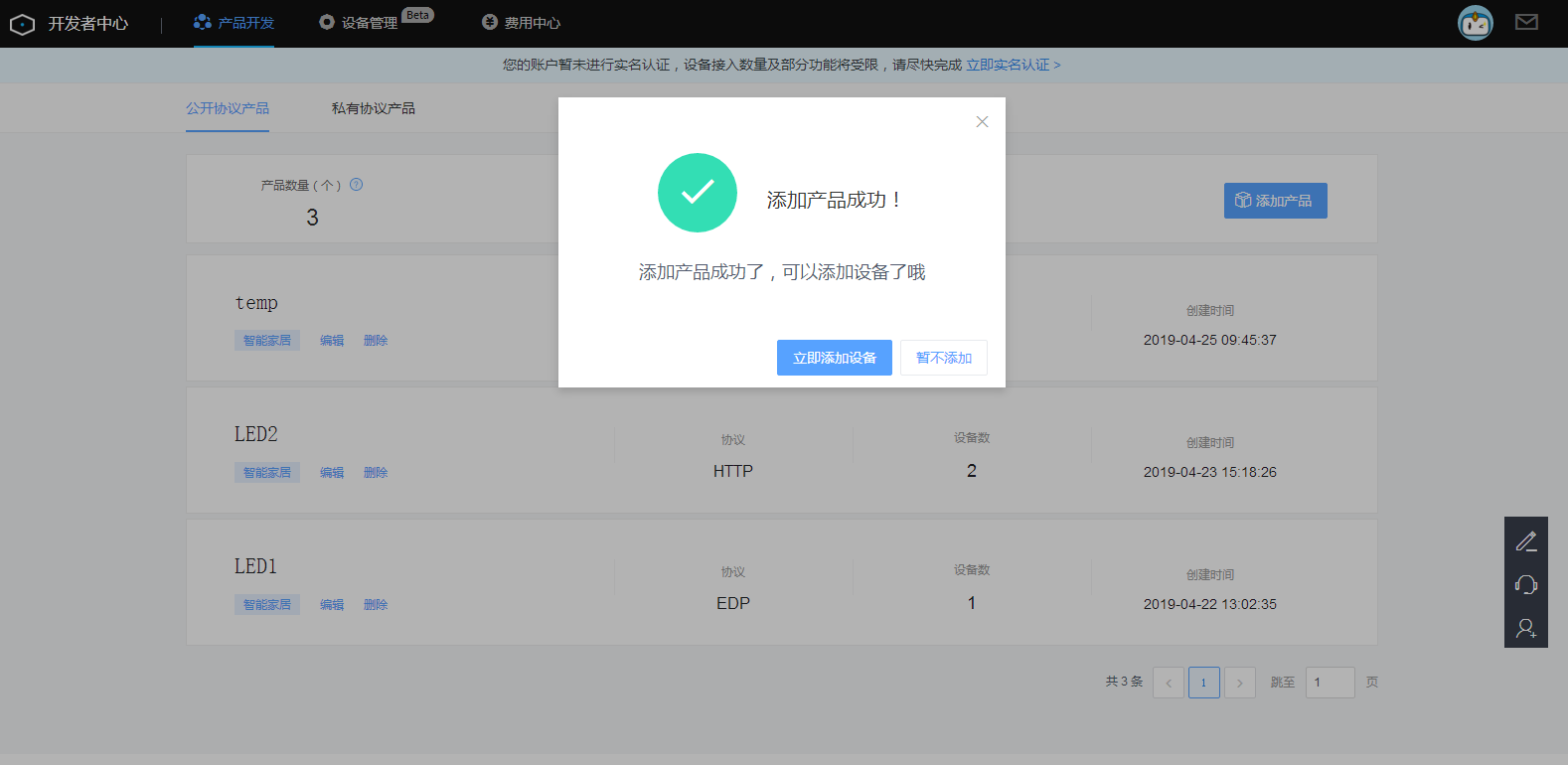Image resolution: width=1568 pixels, height=765 pixels.
Task: Open 设备管理 Beta in top navigation
Action: [377, 21]
